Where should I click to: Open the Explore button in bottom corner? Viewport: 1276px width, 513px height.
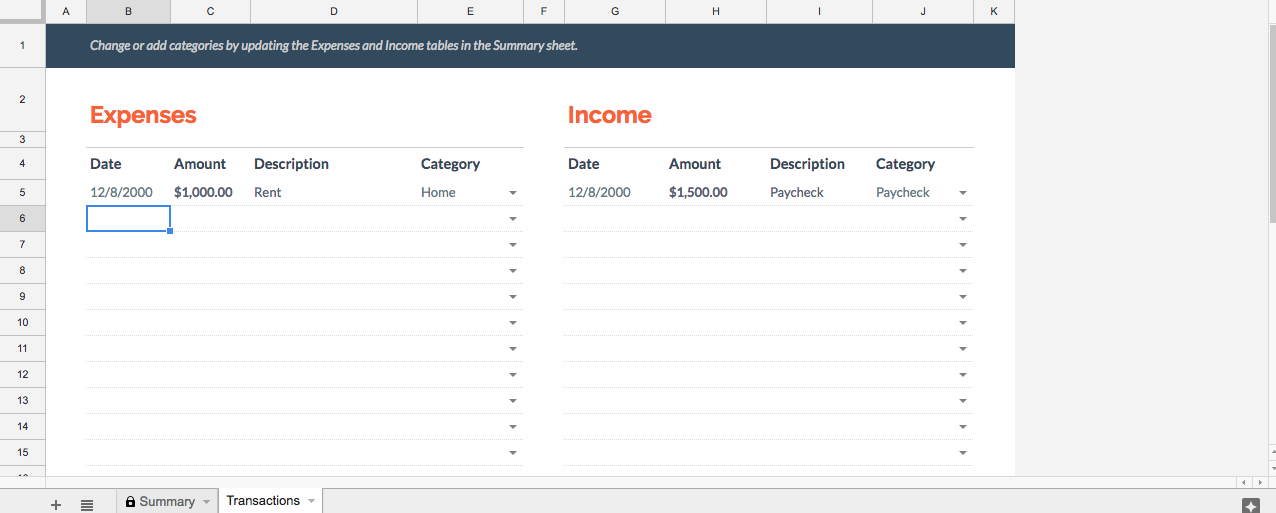tap(1250, 505)
